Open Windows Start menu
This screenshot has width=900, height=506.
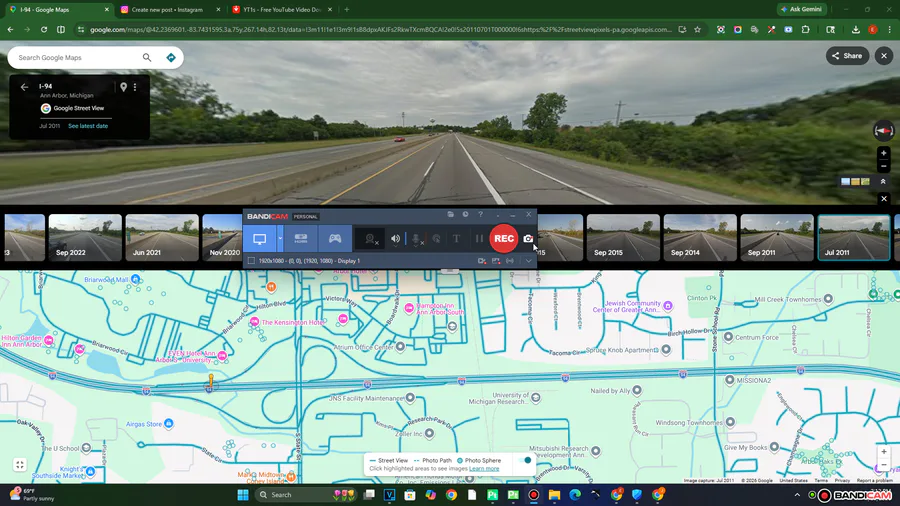click(x=243, y=495)
